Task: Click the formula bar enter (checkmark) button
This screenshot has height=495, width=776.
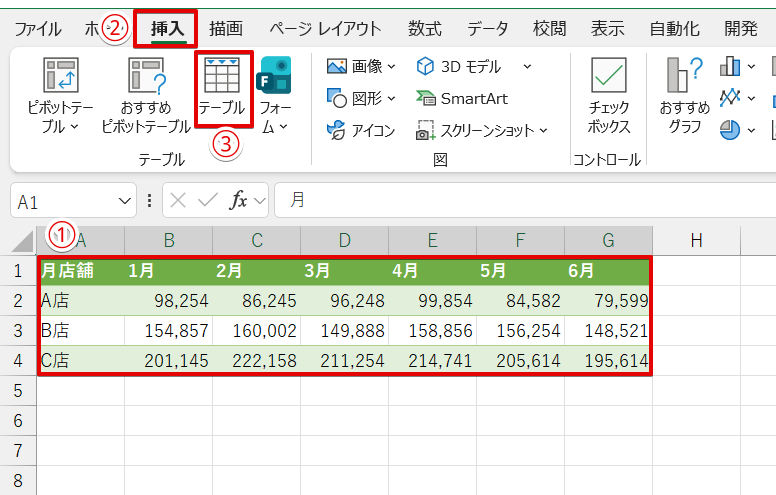Action: click(207, 200)
